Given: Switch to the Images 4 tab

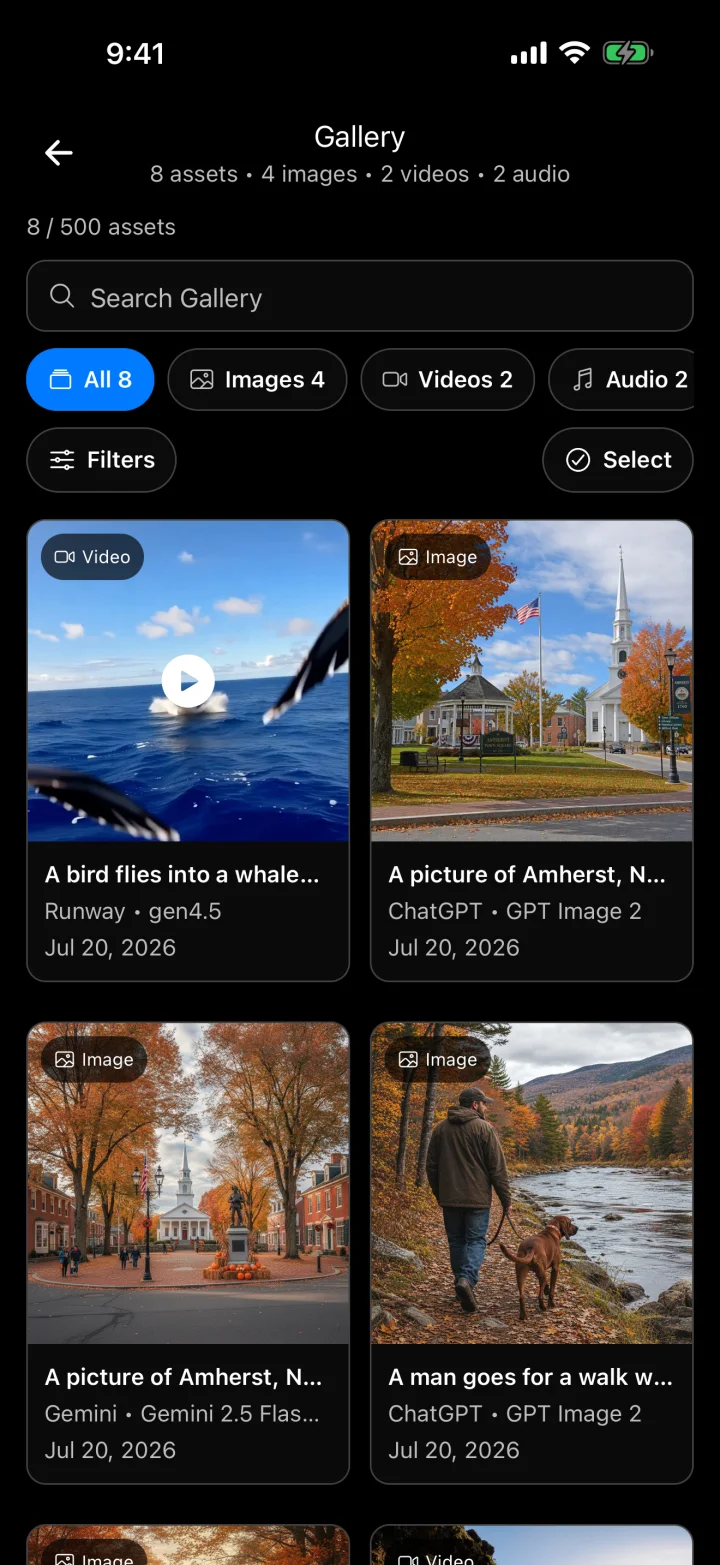Looking at the screenshot, I should tap(257, 380).
